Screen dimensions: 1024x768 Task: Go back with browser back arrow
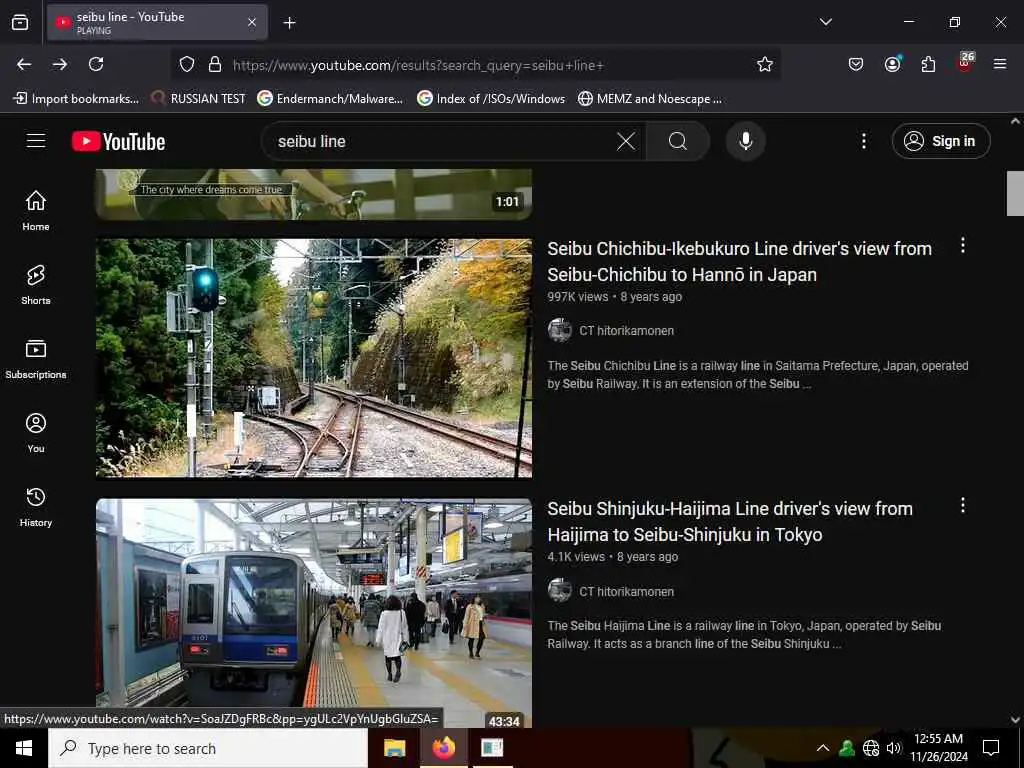point(24,64)
